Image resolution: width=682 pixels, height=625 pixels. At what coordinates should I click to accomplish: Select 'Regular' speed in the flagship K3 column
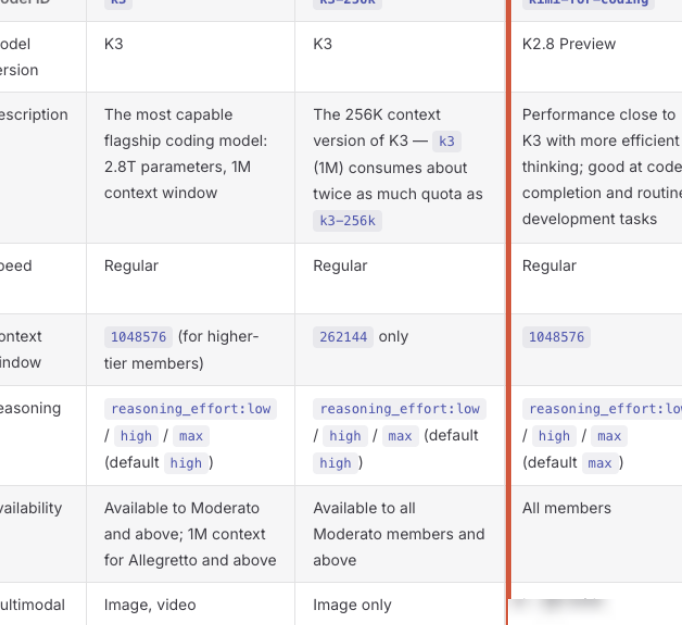(131, 266)
